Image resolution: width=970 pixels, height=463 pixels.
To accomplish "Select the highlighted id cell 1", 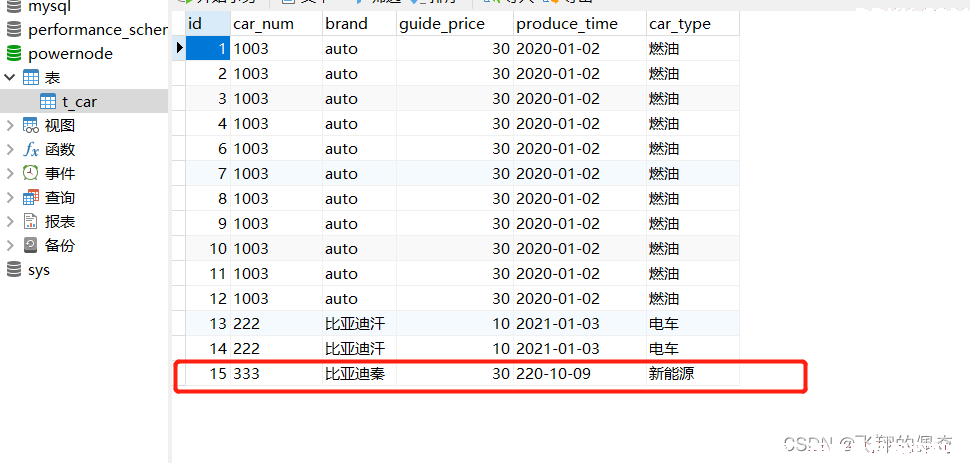I will [x=208, y=48].
